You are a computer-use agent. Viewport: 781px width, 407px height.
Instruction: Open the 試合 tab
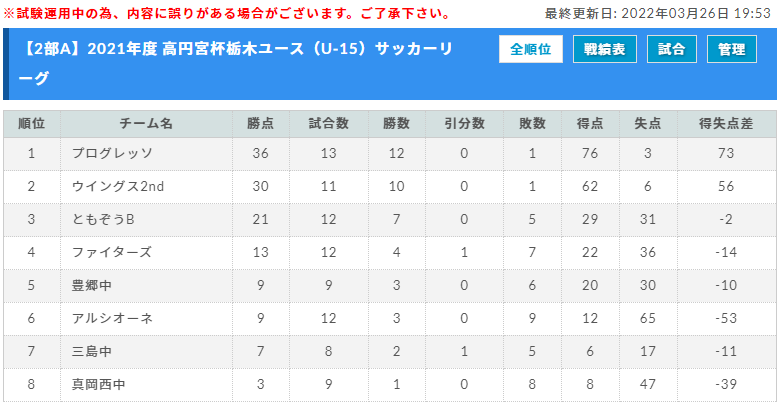[671, 49]
